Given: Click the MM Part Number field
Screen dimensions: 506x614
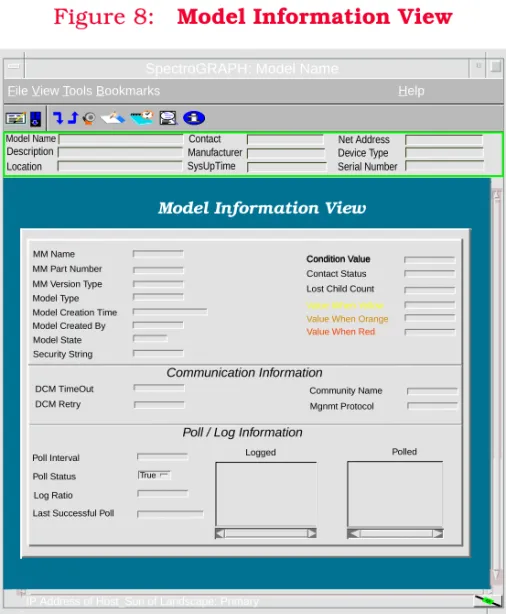Looking at the screenshot, I should [x=158, y=270].
